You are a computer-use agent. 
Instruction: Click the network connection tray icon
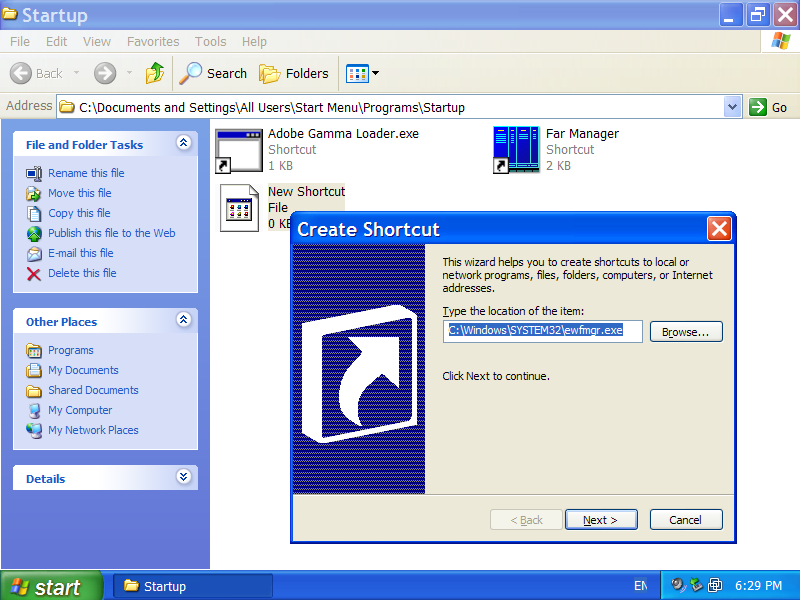[x=696, y=585]
